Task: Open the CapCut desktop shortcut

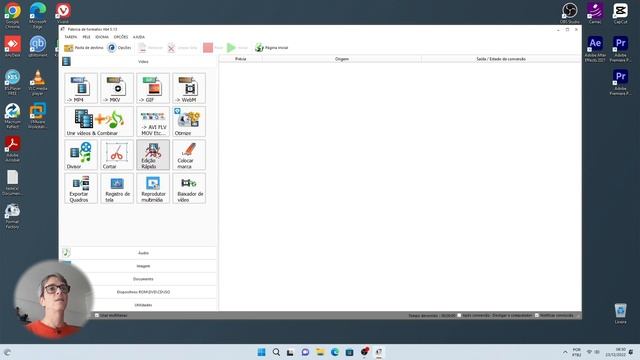Action: coord(620,13)
